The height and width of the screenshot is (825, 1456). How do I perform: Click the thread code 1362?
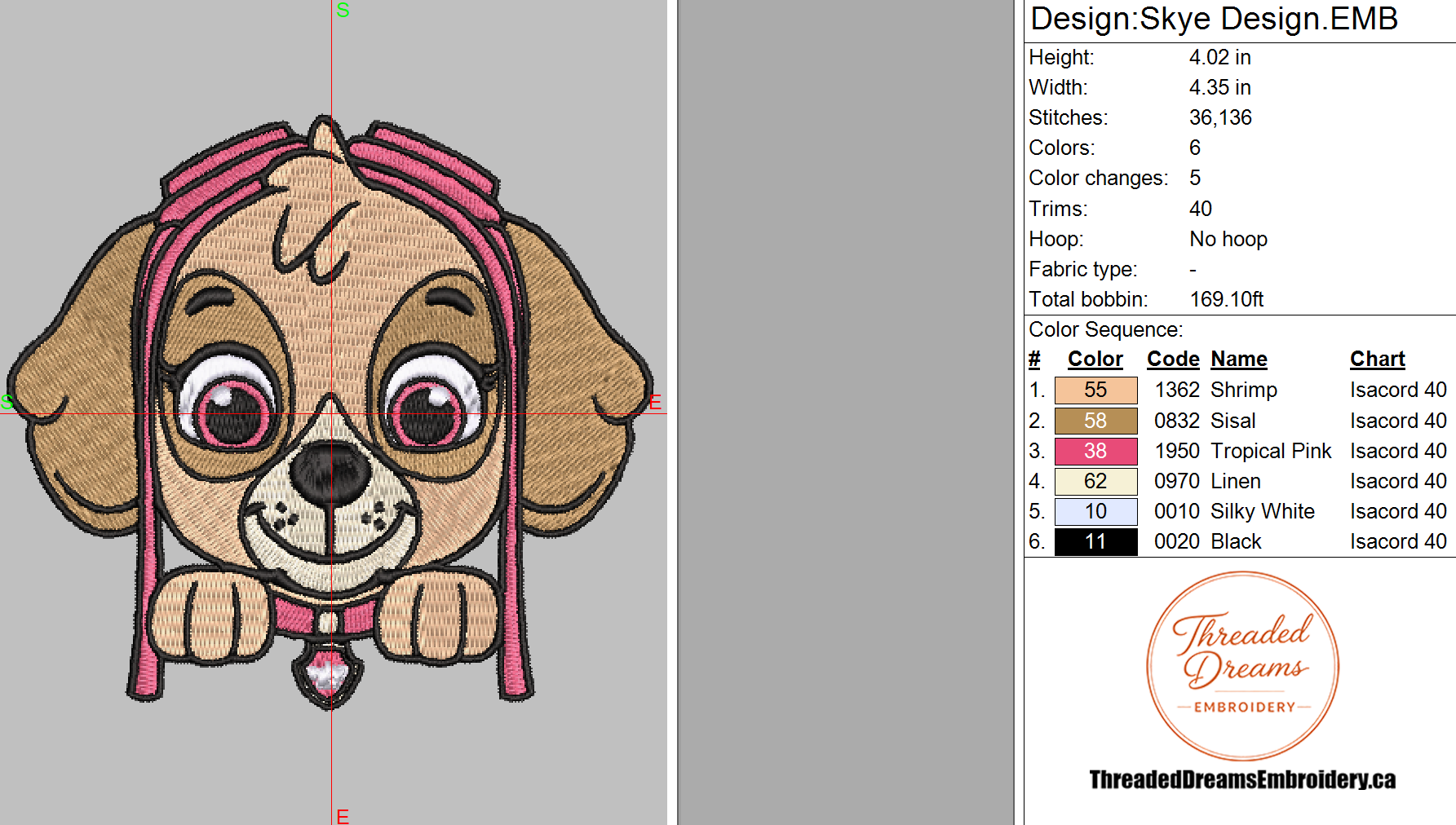1177,390
